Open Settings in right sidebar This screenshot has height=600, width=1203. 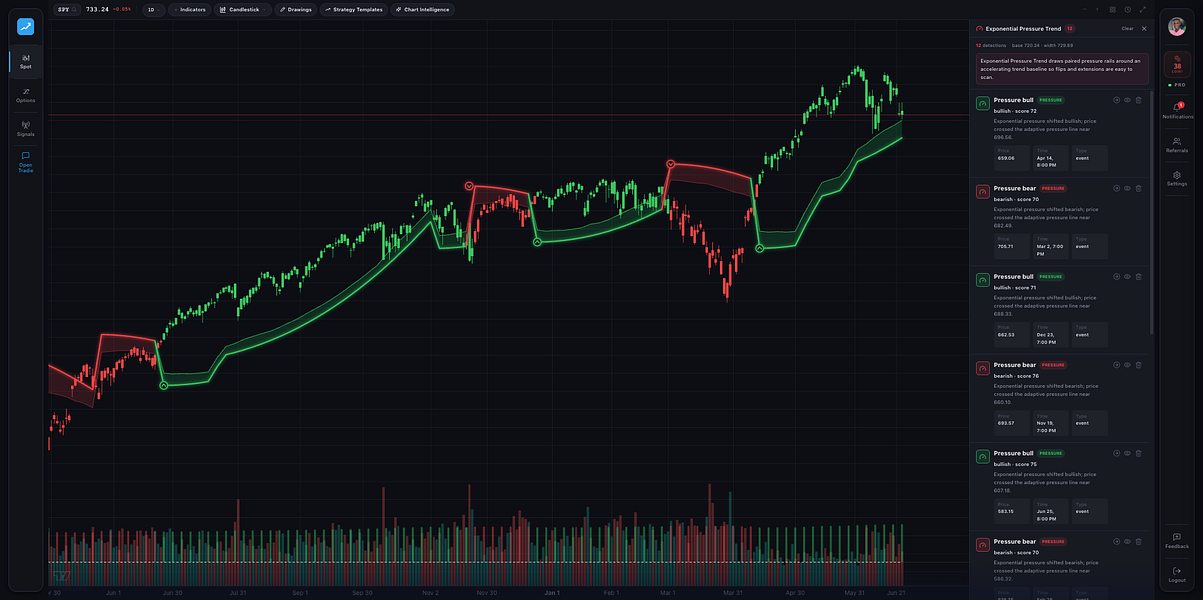coord(1177,178)
